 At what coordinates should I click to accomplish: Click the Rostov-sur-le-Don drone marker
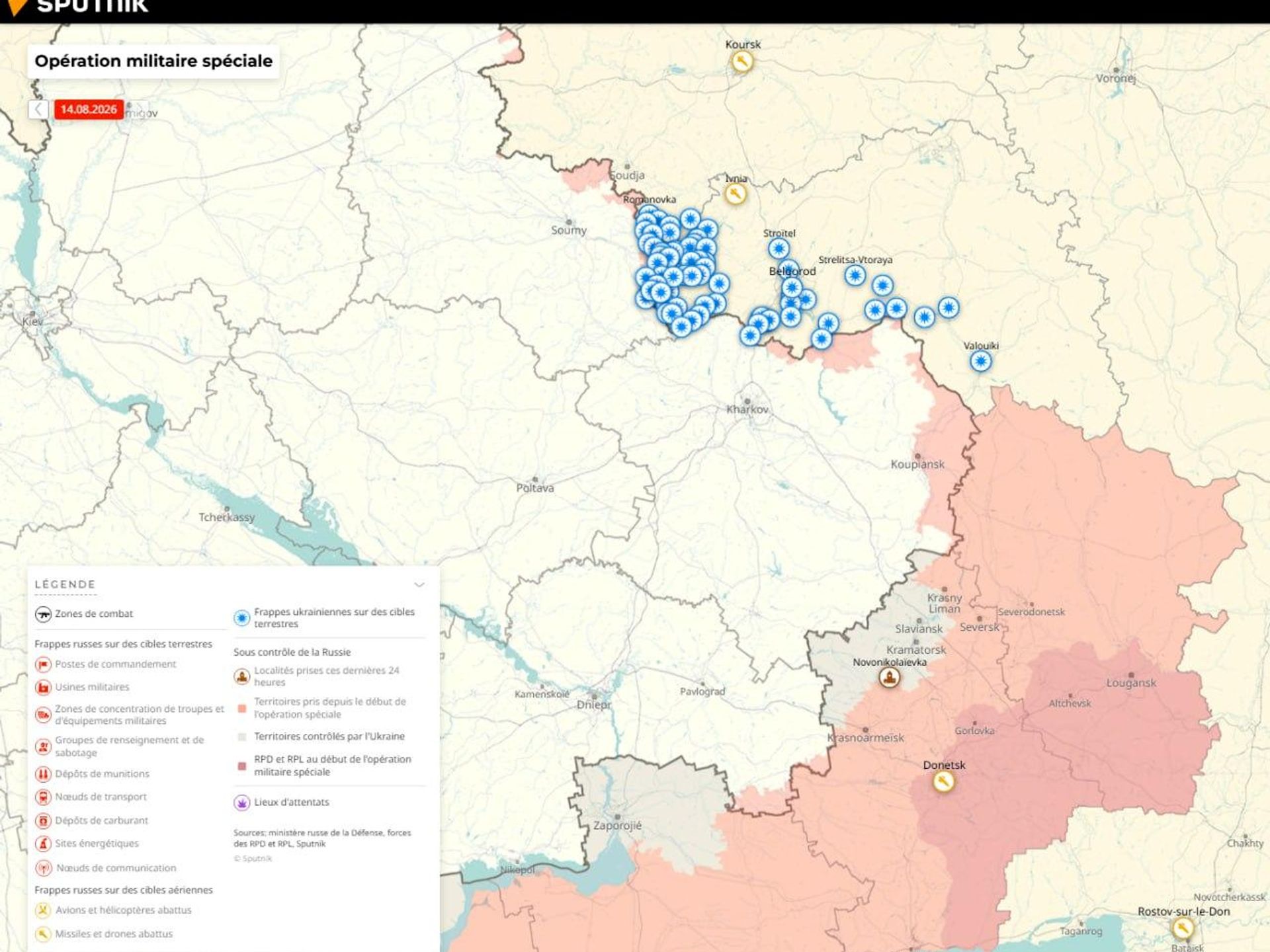(1183, 928)
